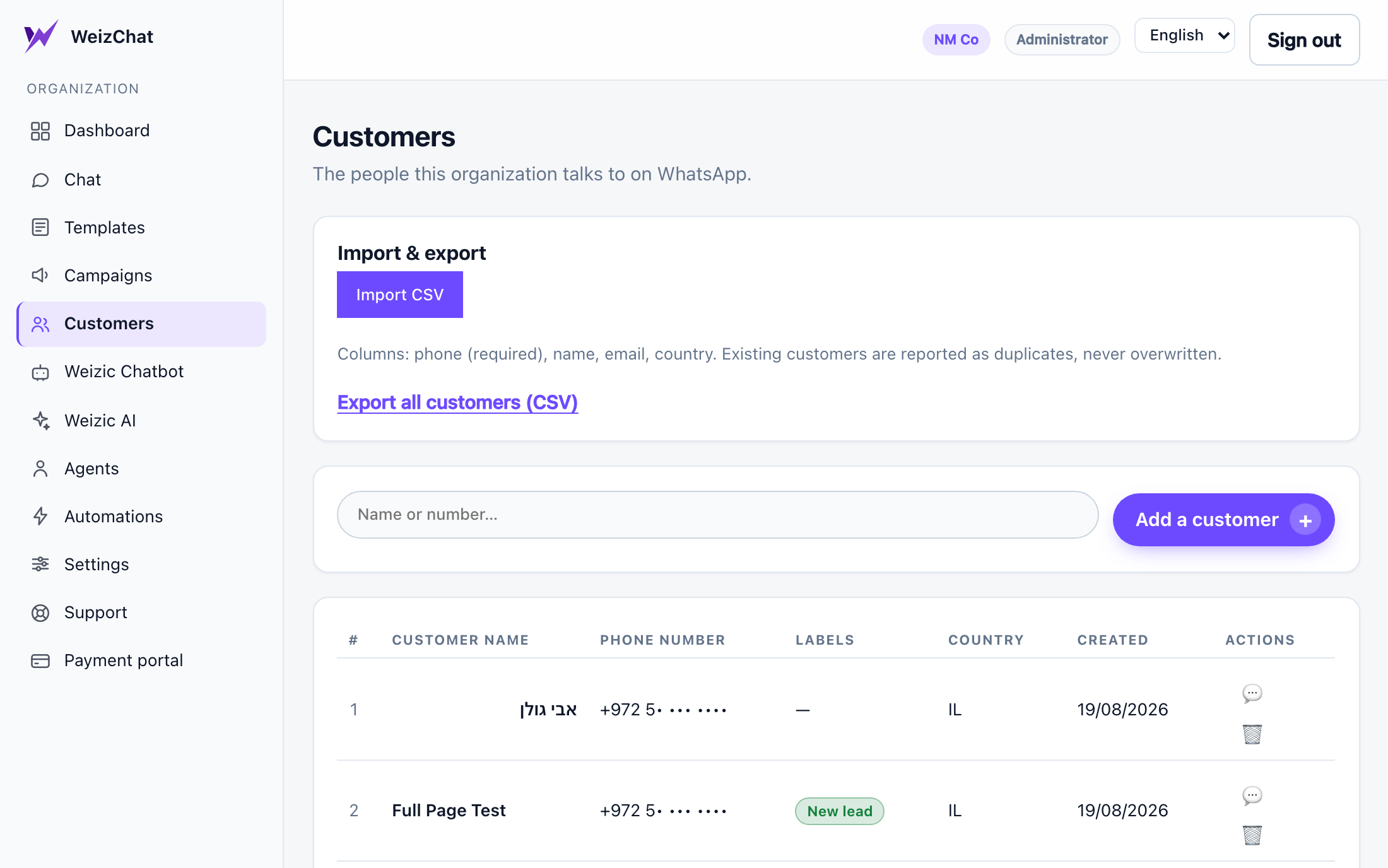This screenshot has height=868, width=1388.
Task: Click the Administrator role badge
Action: [1062, 40]
